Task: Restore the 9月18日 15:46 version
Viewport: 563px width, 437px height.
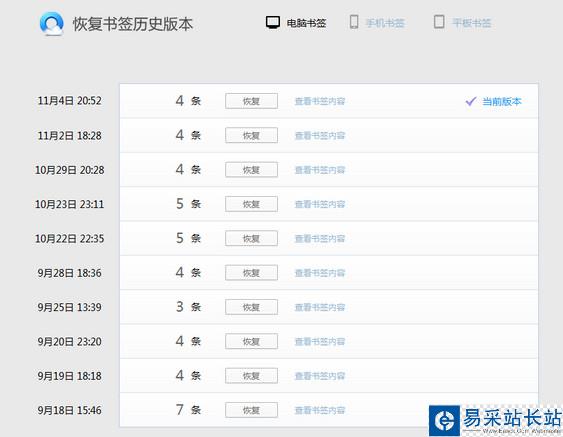Action: [251, 410]
